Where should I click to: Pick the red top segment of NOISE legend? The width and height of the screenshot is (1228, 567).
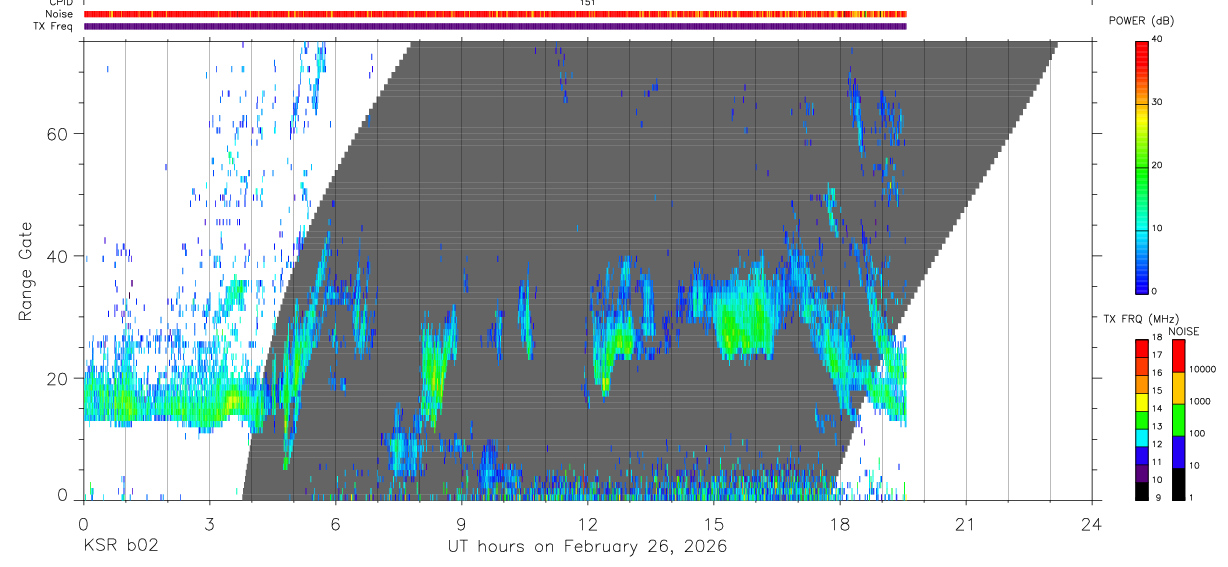[1178, 356]
